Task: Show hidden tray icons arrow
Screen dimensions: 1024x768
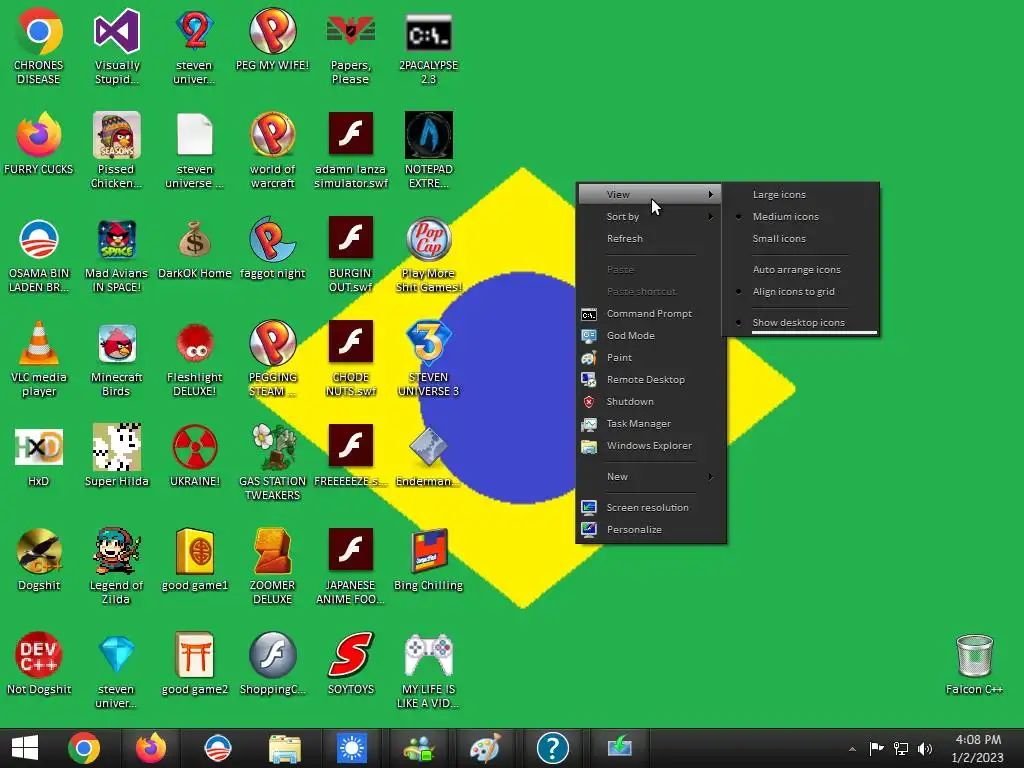Action: coord(852,749)
